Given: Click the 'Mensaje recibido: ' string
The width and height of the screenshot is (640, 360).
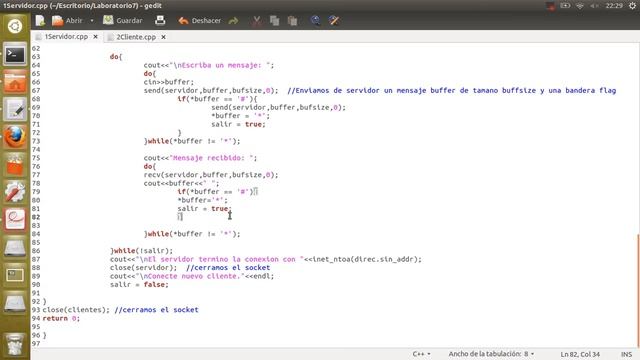Looking at the screenshot, I should [x=211, y=158].
